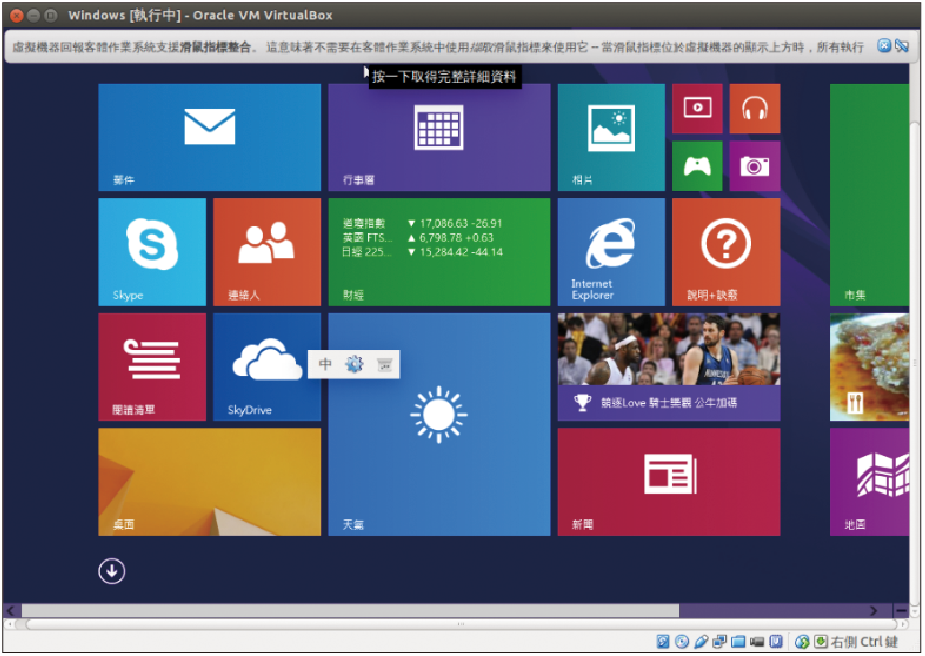Image resolution: width=925 pixels, height=656 pixels.
Task: Open the small Music headphones tile
Action: [x=755, y=109]
